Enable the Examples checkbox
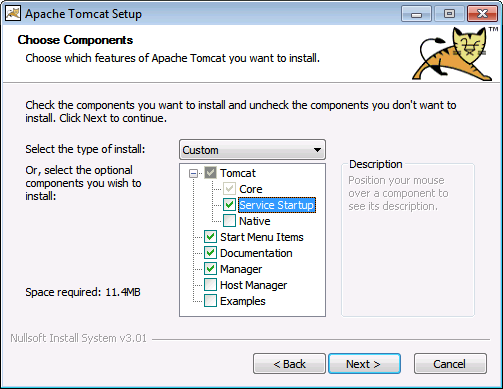This screenshot has width=503, height=389. [210, 301]
